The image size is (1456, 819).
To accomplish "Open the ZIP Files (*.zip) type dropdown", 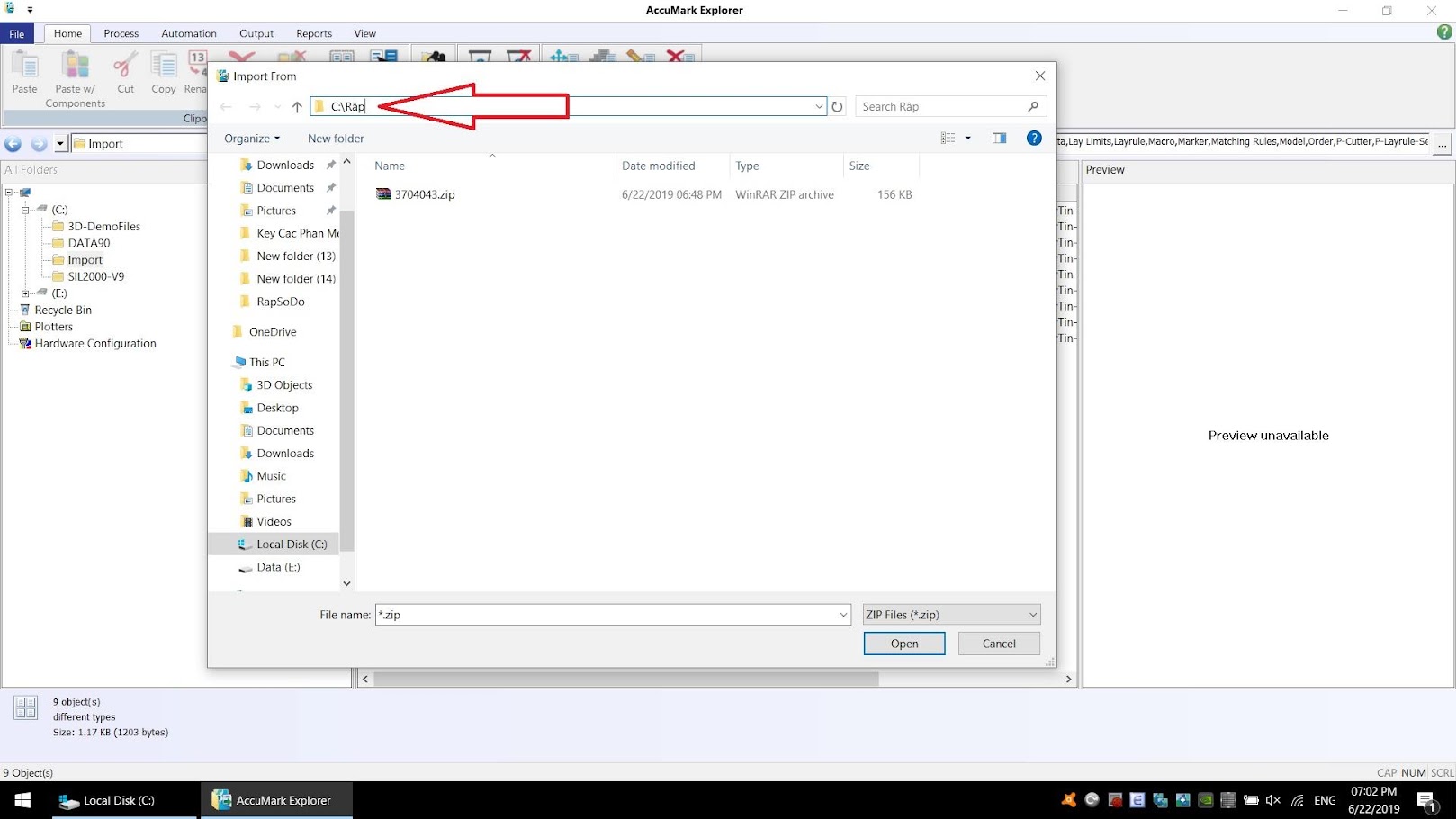I will pyautogui.click(x=951, y=615).
